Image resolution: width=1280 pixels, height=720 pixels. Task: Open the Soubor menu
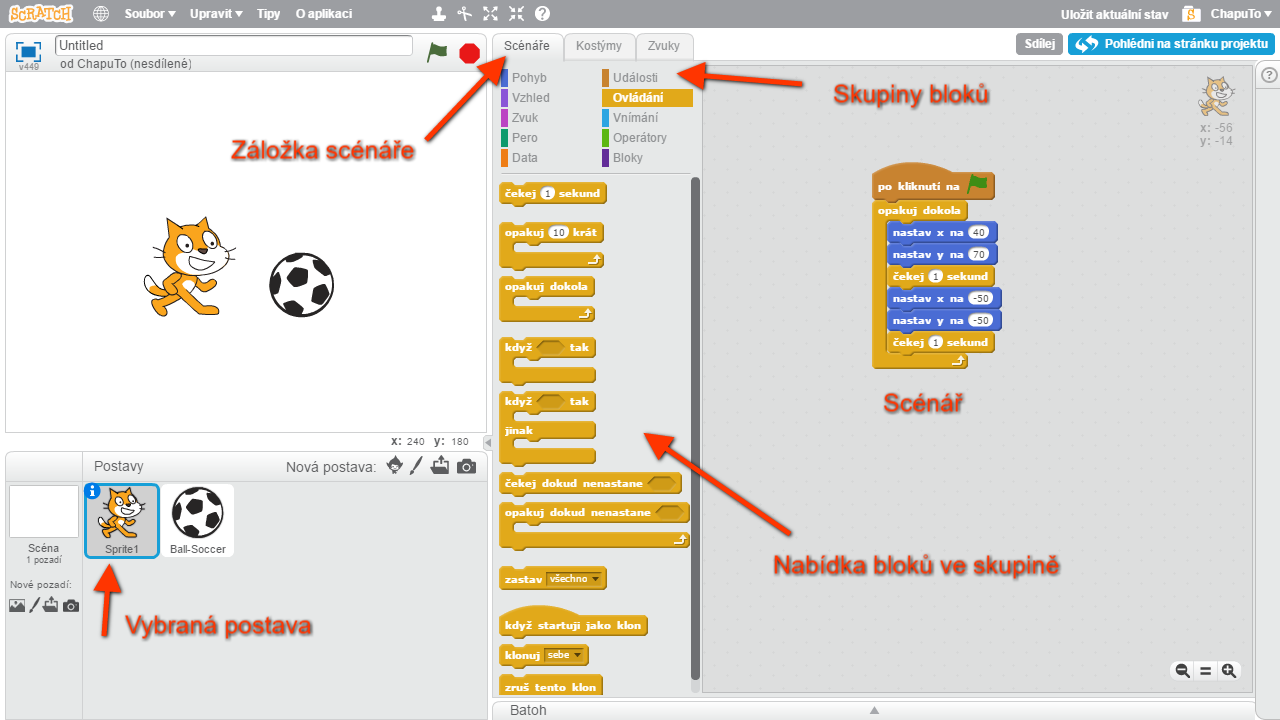(x=150, y=14)
